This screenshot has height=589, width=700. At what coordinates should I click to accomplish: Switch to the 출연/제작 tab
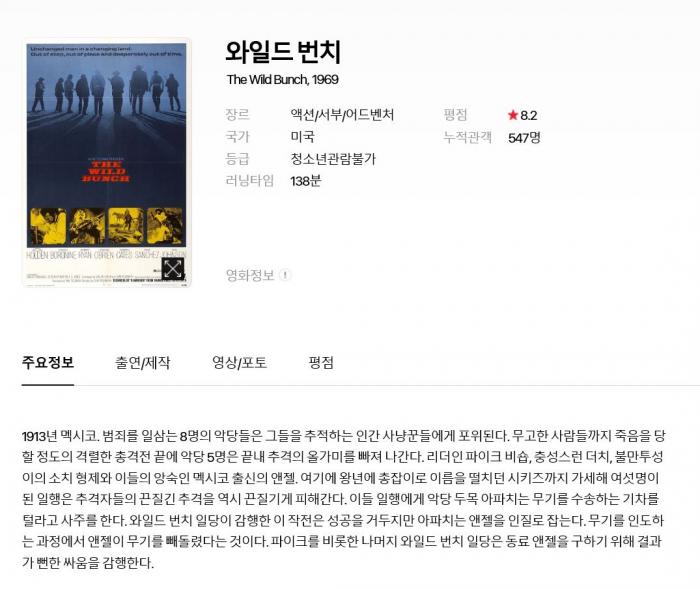143,362
